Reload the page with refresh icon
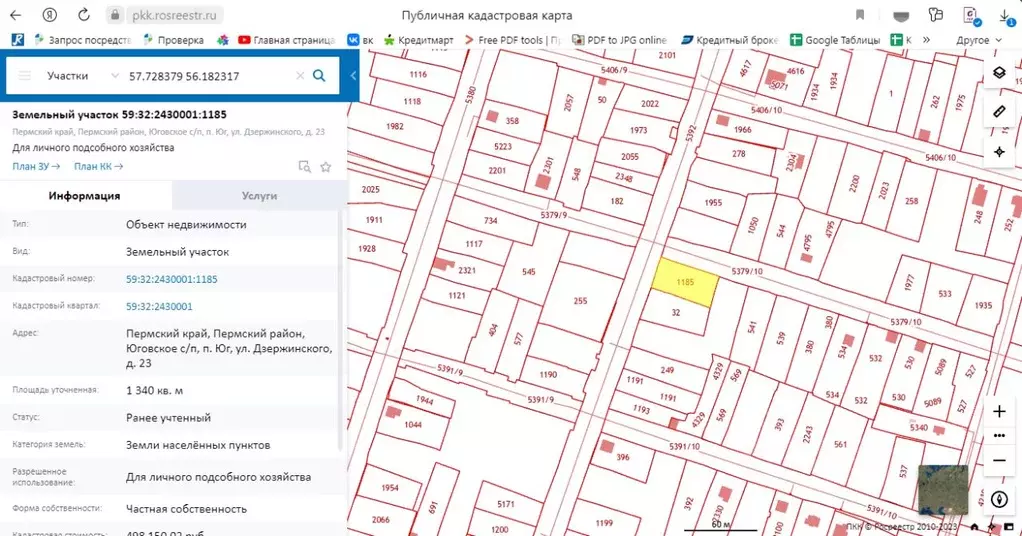This screenshot has width=1022, height=536. [x=83, y=15]
